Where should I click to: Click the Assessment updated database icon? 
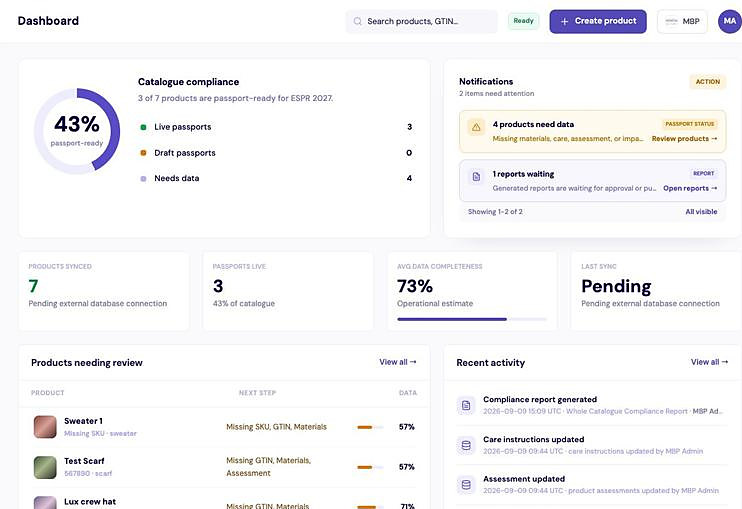pyautogui.click(x=466, y=485)
